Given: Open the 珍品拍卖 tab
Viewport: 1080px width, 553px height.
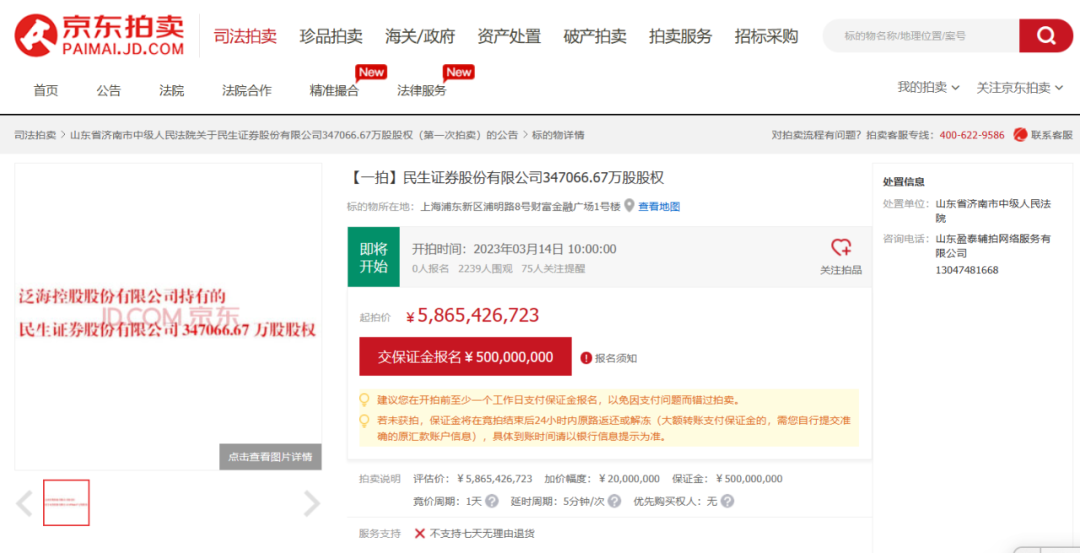Looking at the screenshot, I should click(x=331, y=36).
